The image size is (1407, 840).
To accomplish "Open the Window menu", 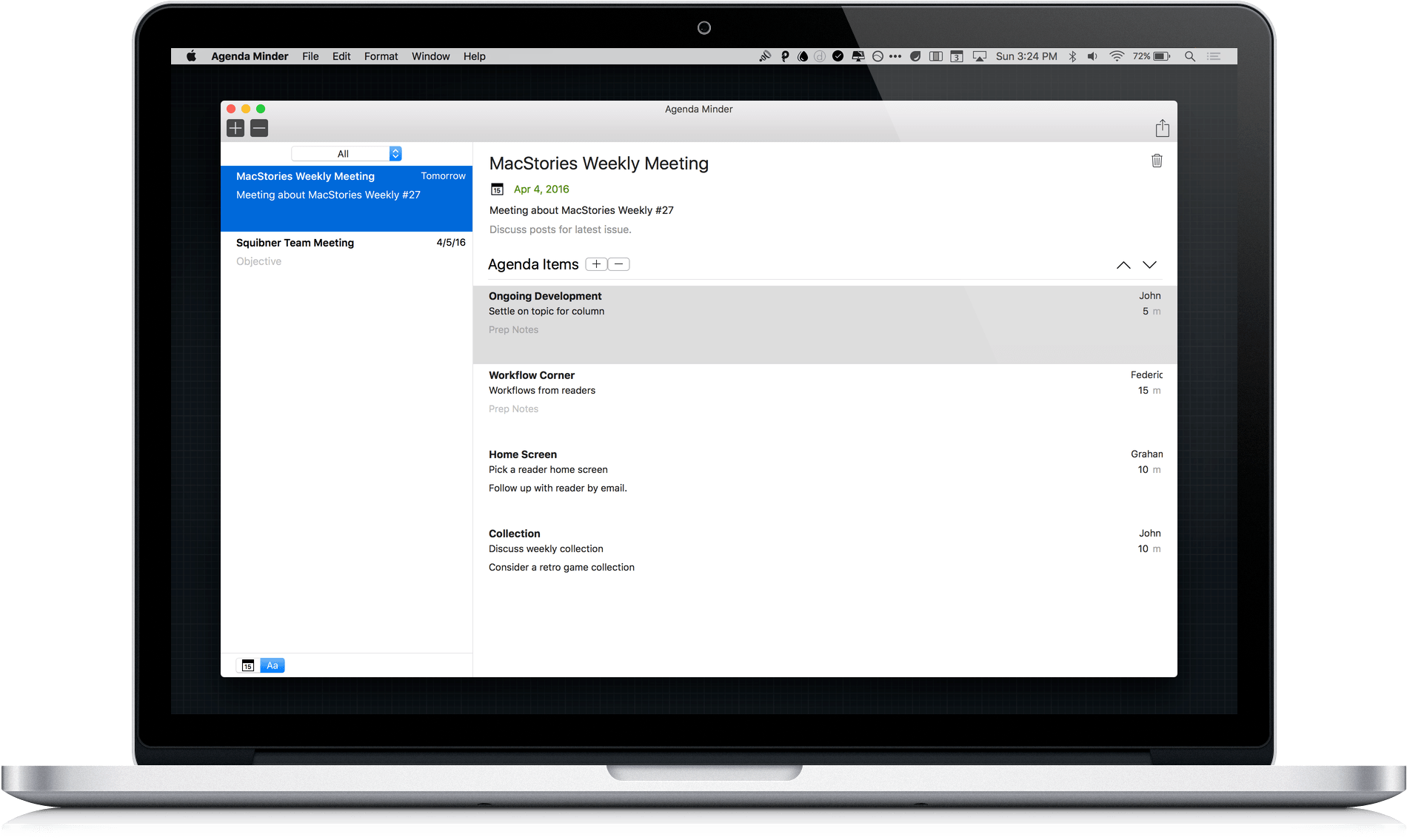I will click(x=430, y=56).
